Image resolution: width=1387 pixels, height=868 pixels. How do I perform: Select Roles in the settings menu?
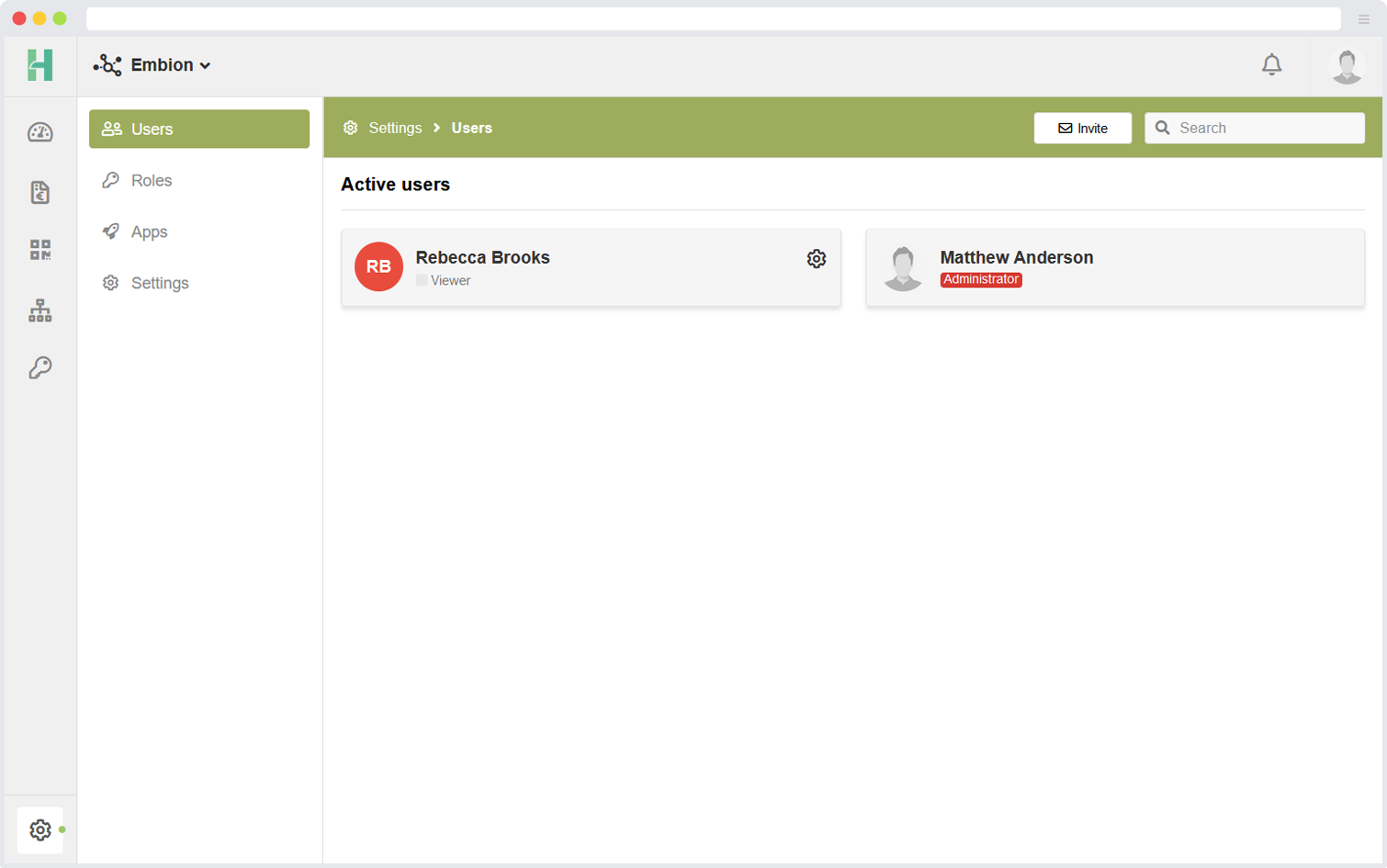(x=152, y=181)
